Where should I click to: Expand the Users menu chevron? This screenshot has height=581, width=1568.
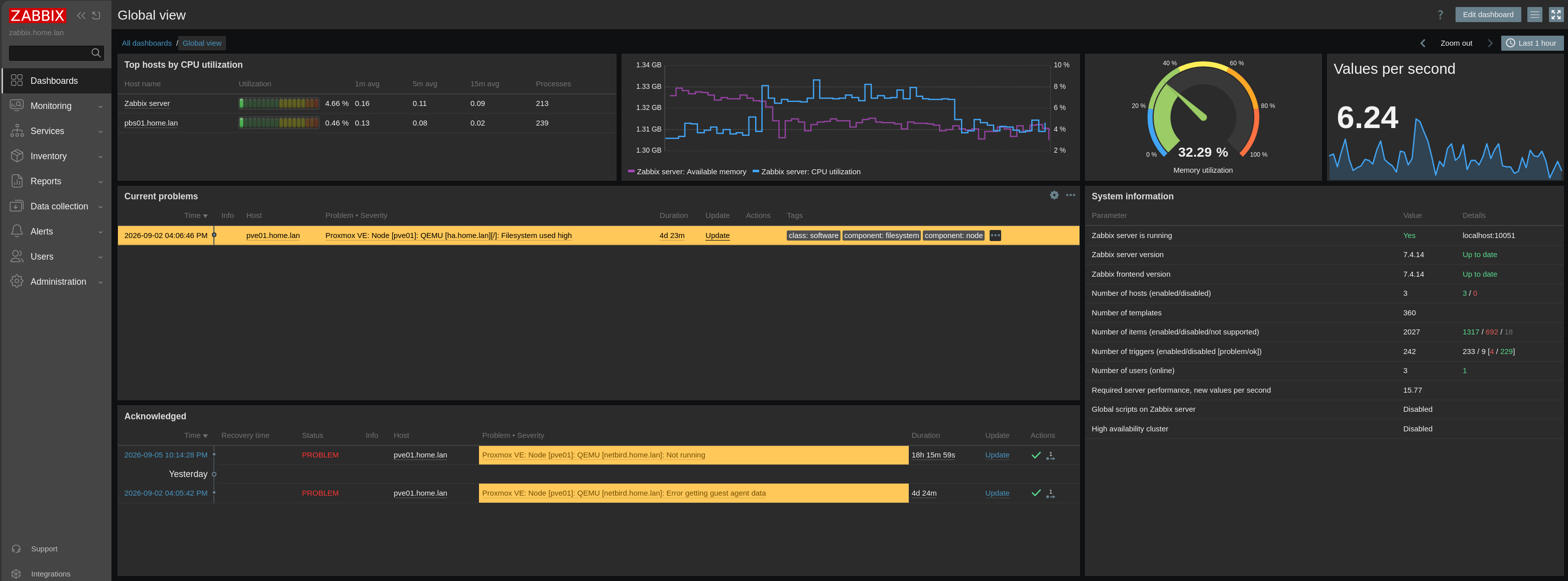[x=100, y=257]
